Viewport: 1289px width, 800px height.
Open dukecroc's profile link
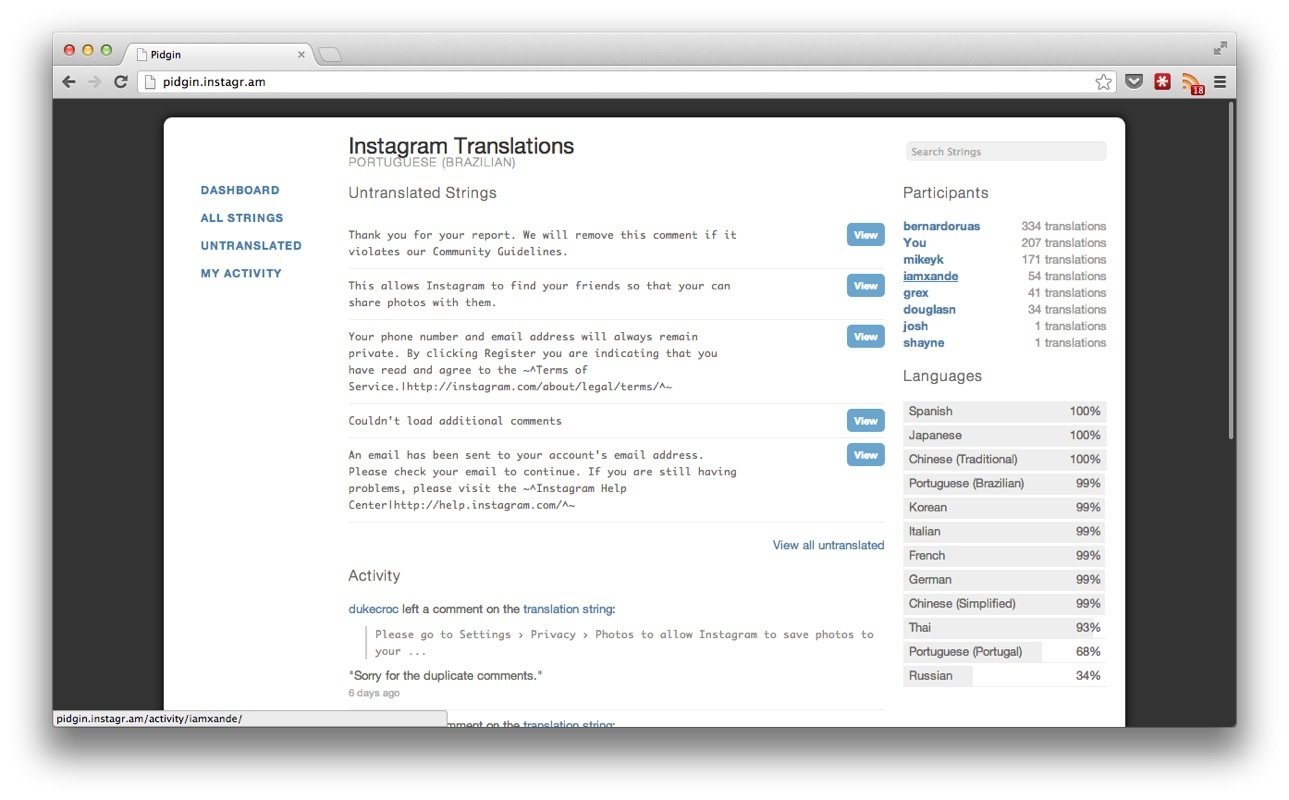pyautogui.click(x=374, y=609)
